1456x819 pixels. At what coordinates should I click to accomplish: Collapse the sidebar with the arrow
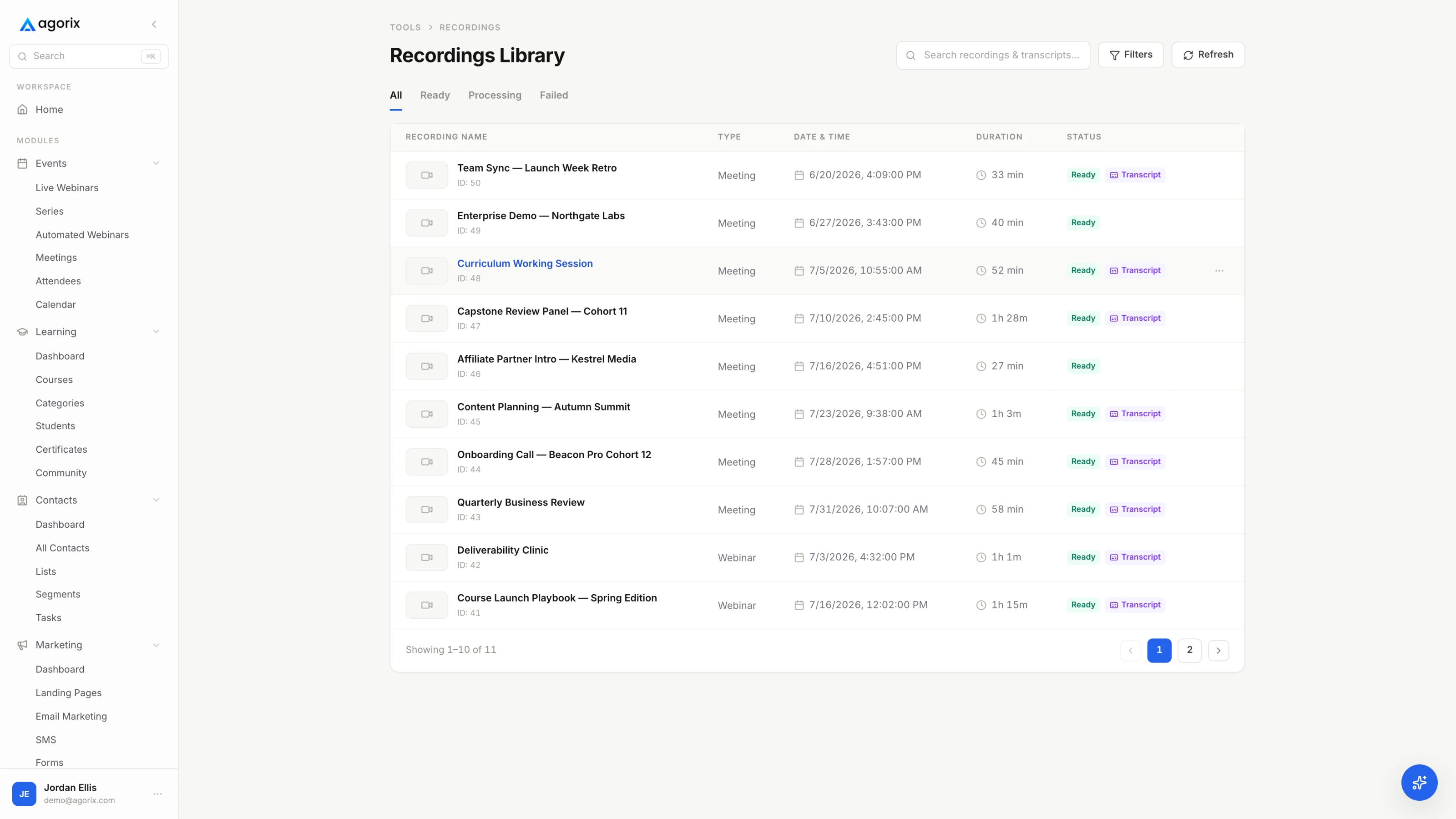[x=154, y=24]
